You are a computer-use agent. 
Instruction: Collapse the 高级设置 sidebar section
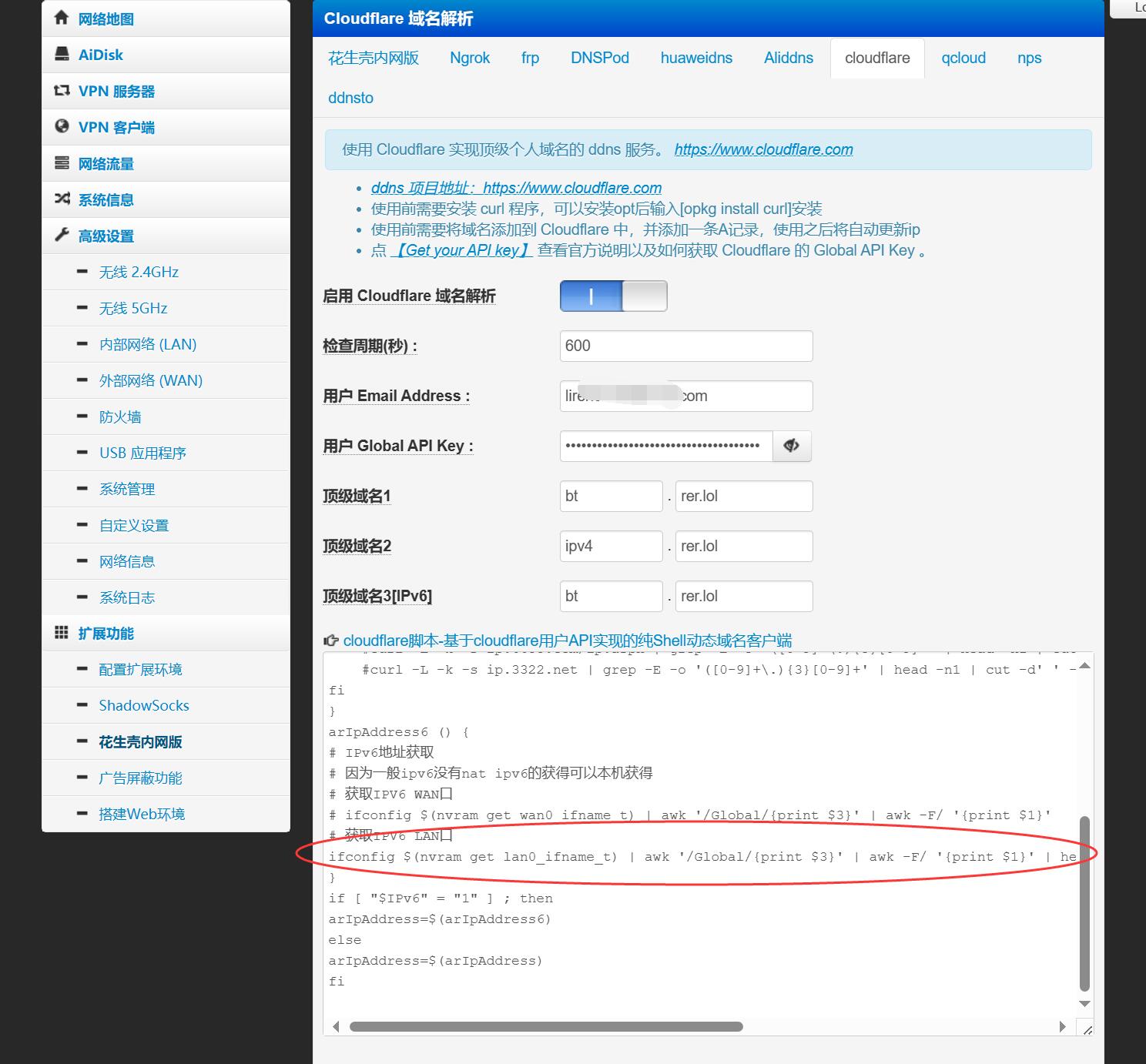(166, 236)
